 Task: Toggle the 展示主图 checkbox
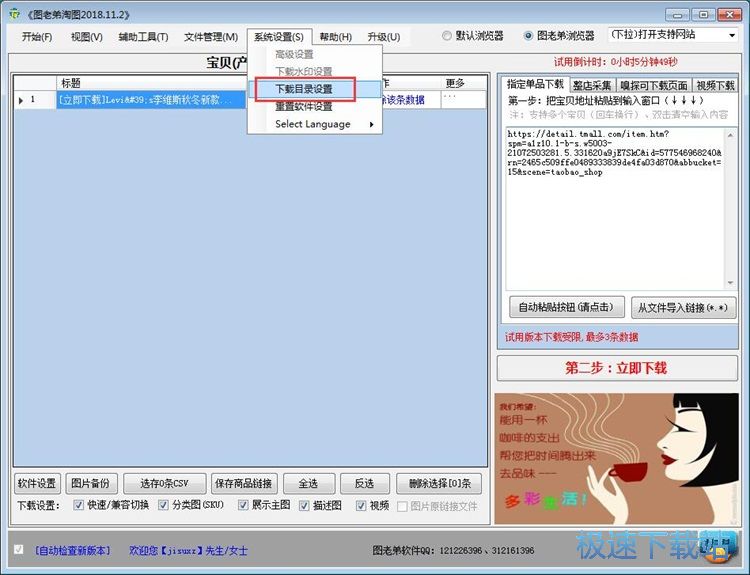pos(243,505)
